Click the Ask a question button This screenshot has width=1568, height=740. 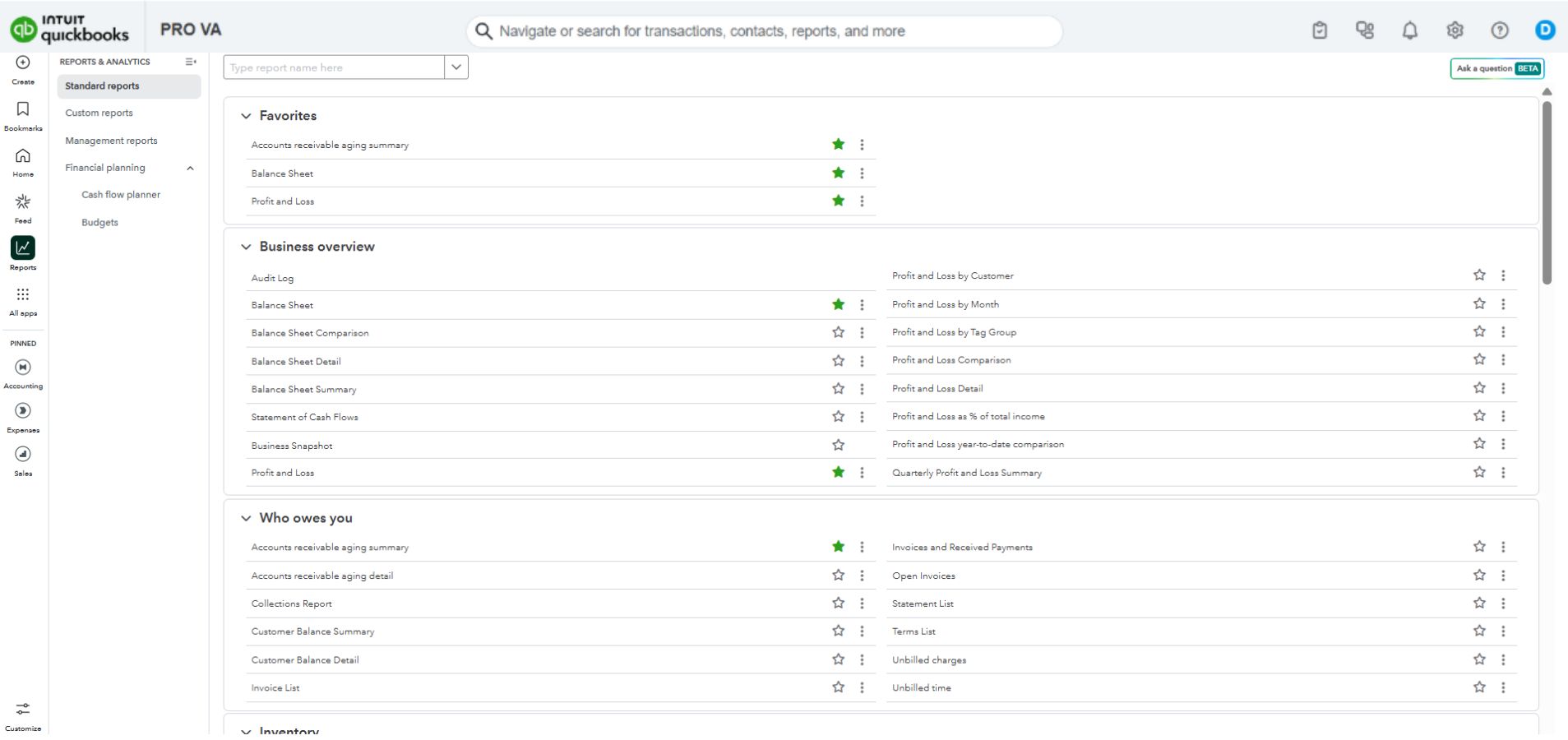(1496, 68)
